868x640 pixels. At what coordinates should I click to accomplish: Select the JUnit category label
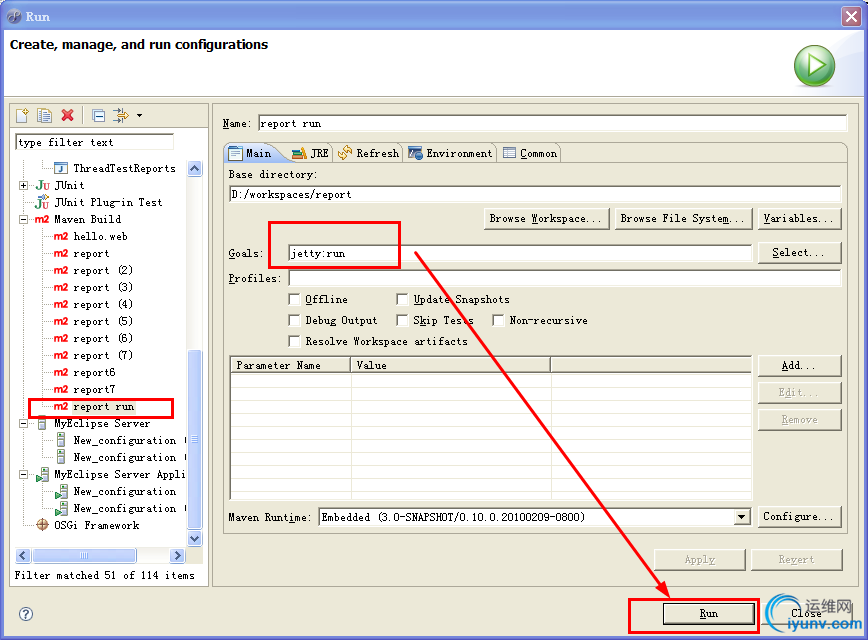69,185
